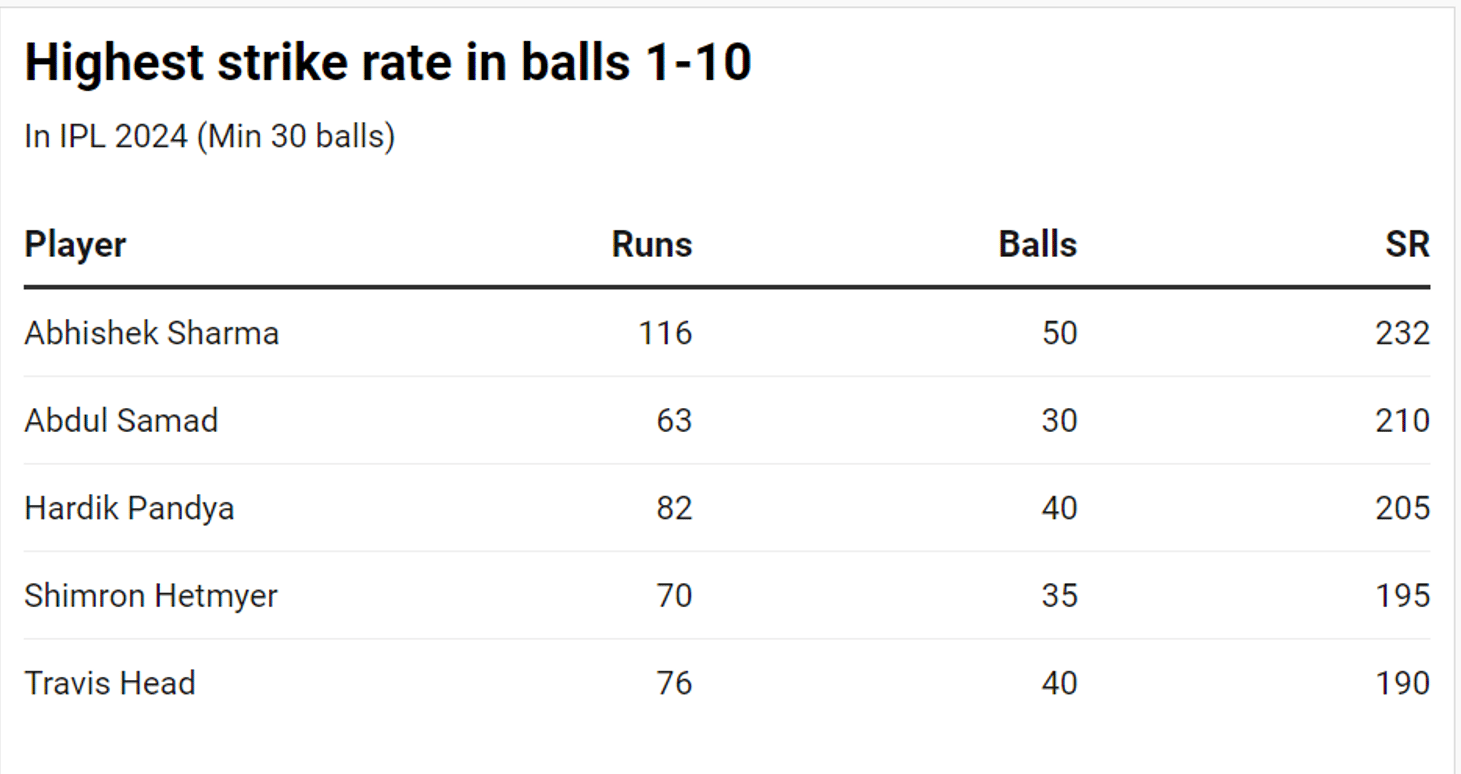This screenshot has height=774, width=1461.
Task: Select the Shimron Hetmyer player name
Action: pos(151,596)
